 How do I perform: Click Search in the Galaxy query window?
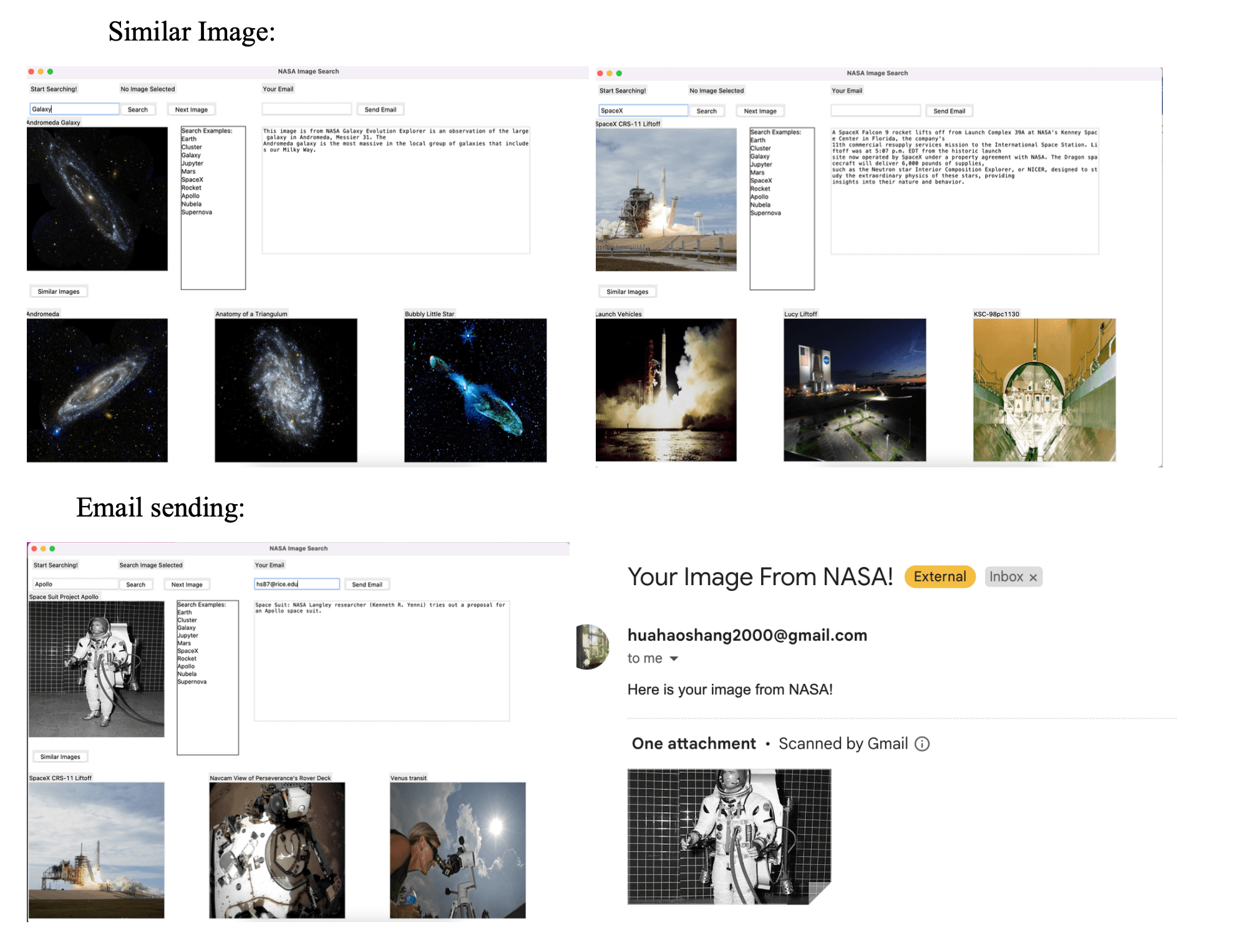pos(138,109)
